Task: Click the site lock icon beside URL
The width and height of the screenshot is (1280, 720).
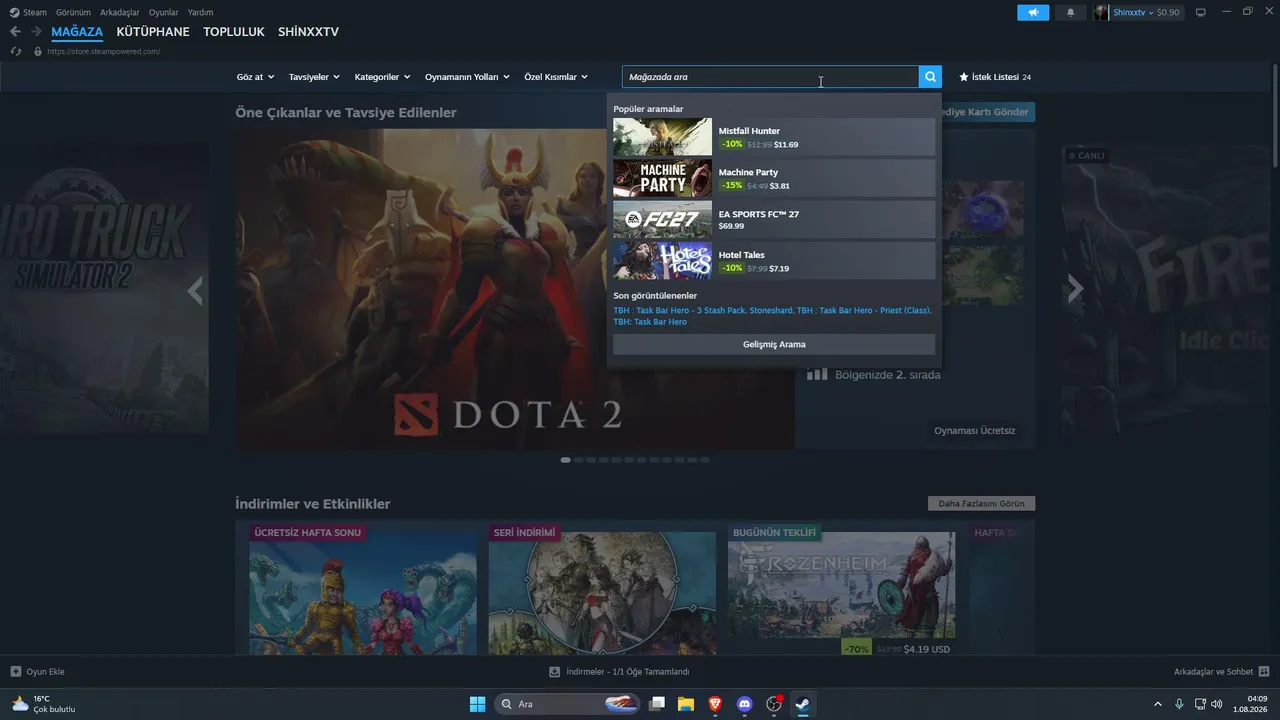Action: (38, 51)
